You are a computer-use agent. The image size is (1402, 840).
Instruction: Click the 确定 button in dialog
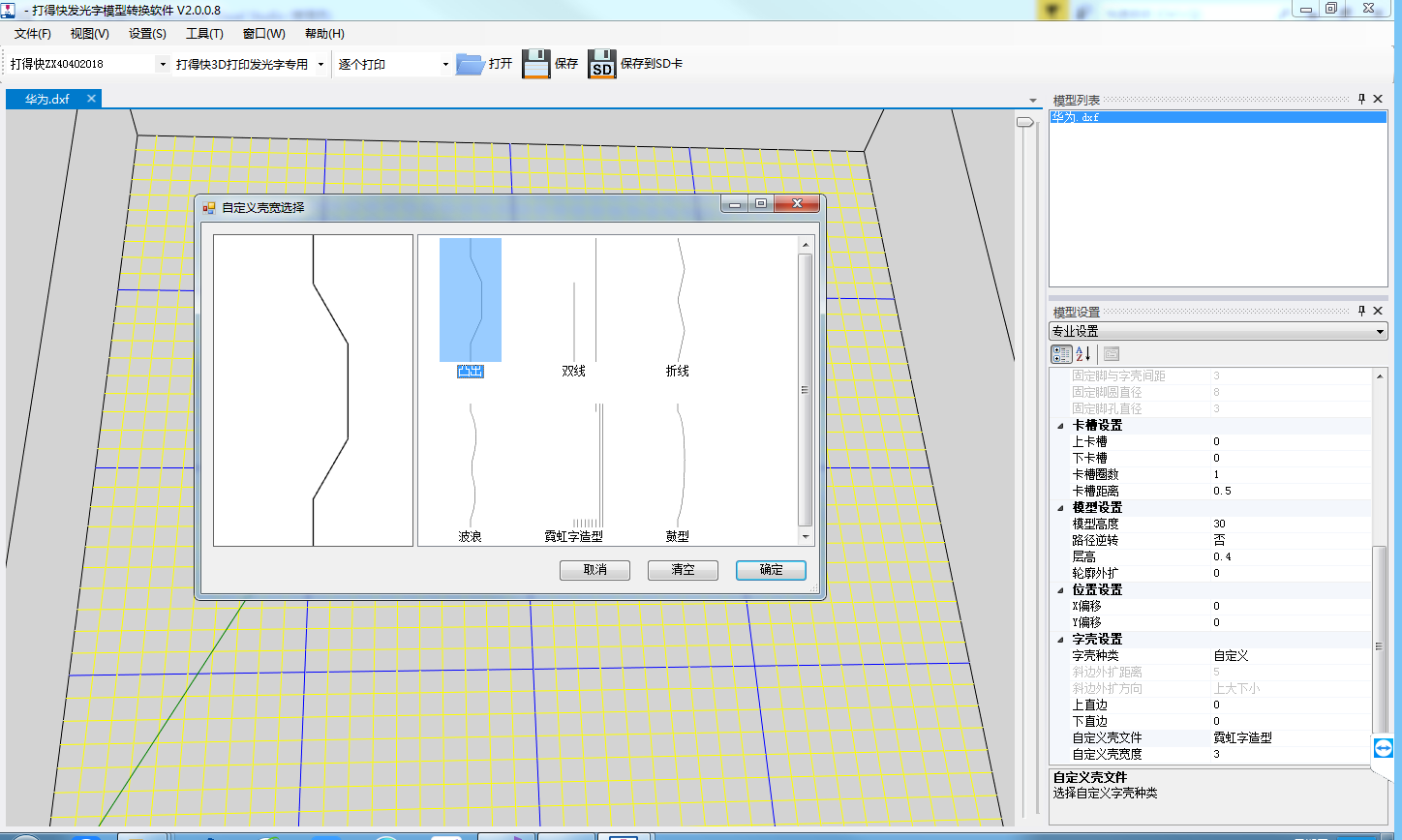771,570
